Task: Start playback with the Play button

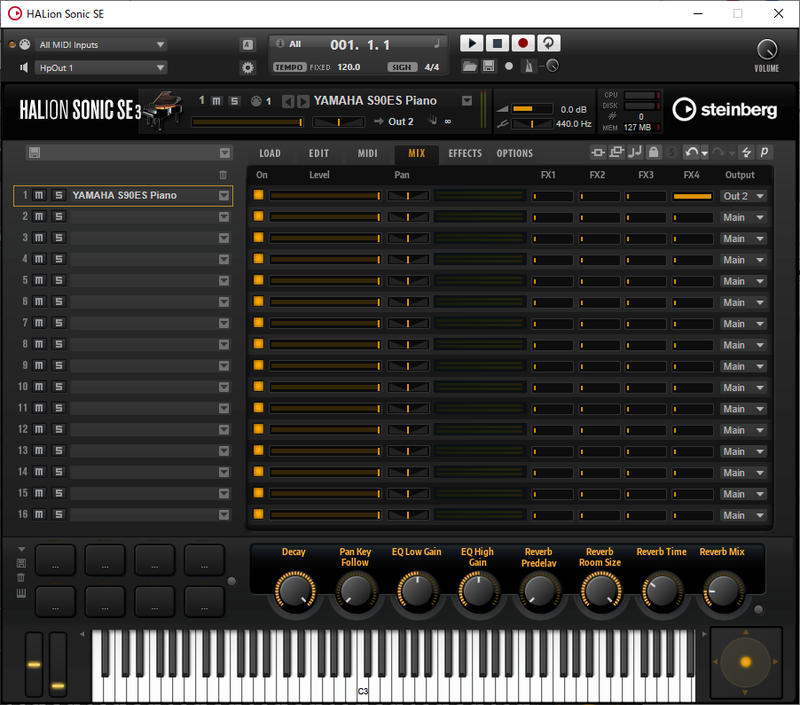Action: coord(471,43)
